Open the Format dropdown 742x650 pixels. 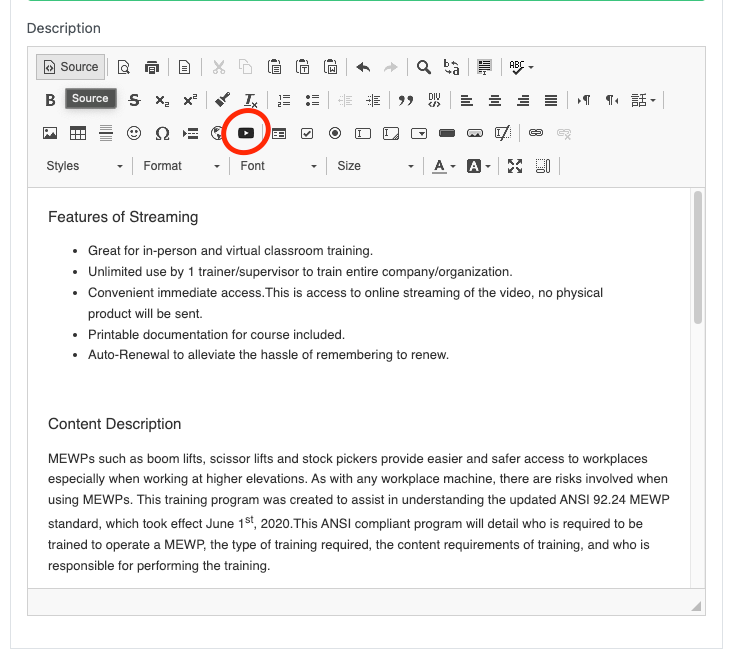click(x=181, y=166)
